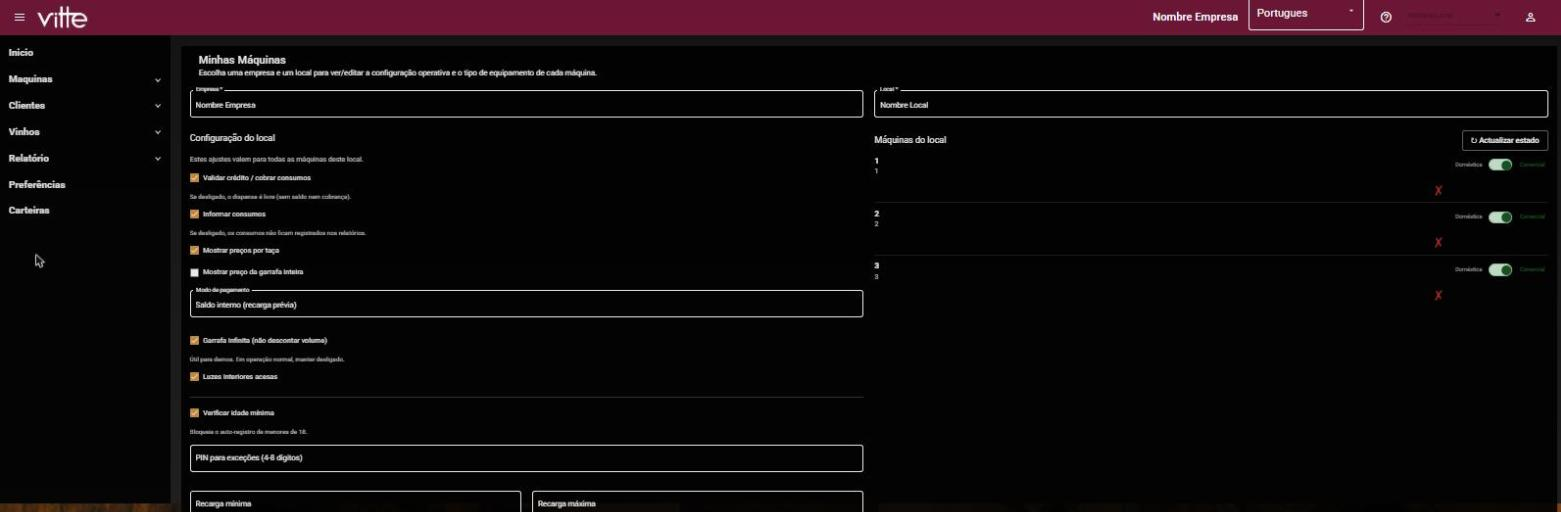Open the user account icon
The width and height of the screenshot is (1561, 512).
coord(1530,17)
